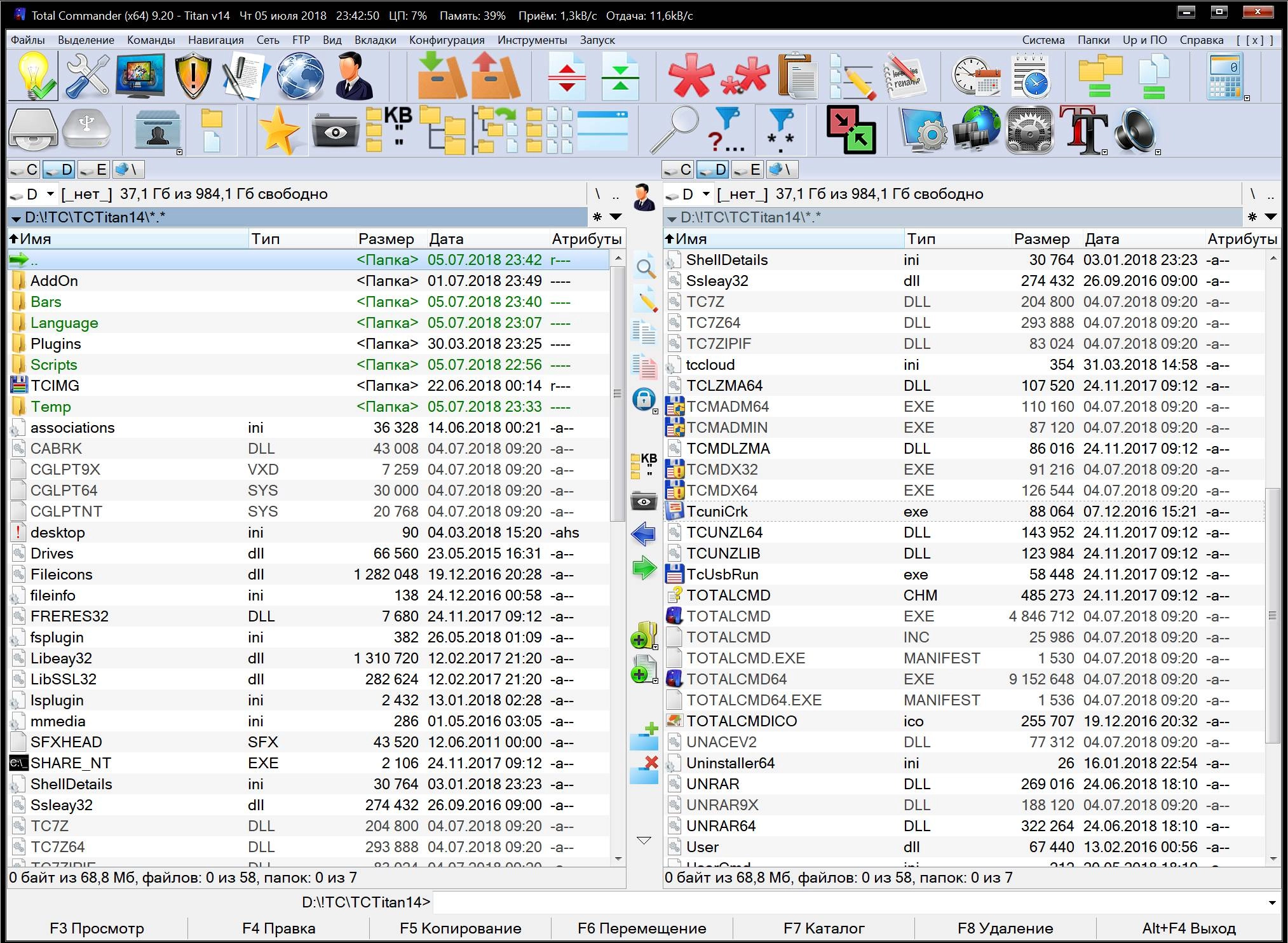Click F4 Правка button
The width and height of the screenshot is (1288, 943).
point(278,928)
